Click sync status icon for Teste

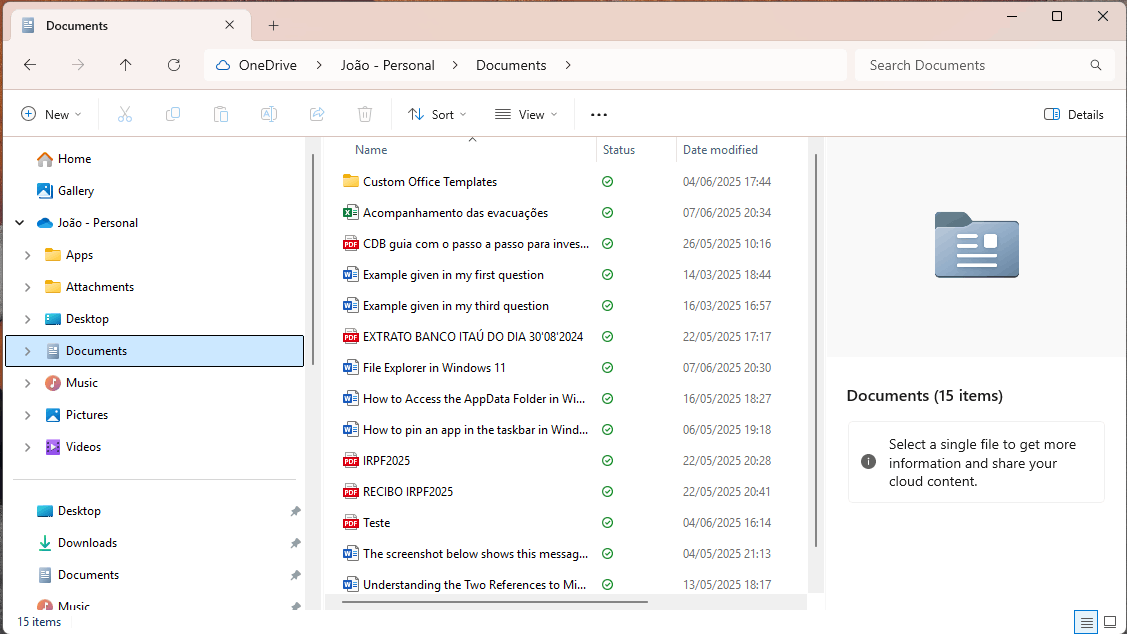pos(607,523)
